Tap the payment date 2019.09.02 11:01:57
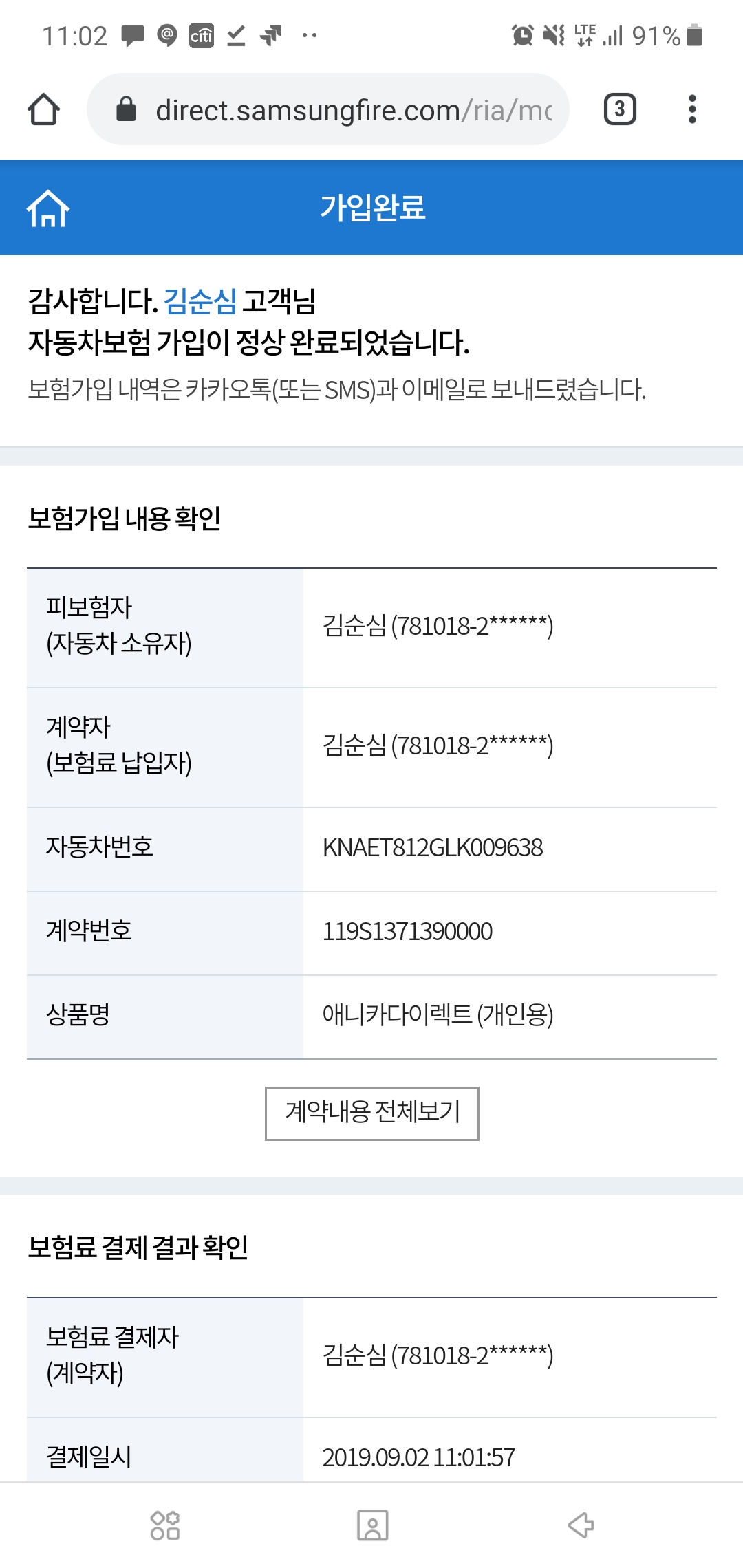 (418, 1457)
